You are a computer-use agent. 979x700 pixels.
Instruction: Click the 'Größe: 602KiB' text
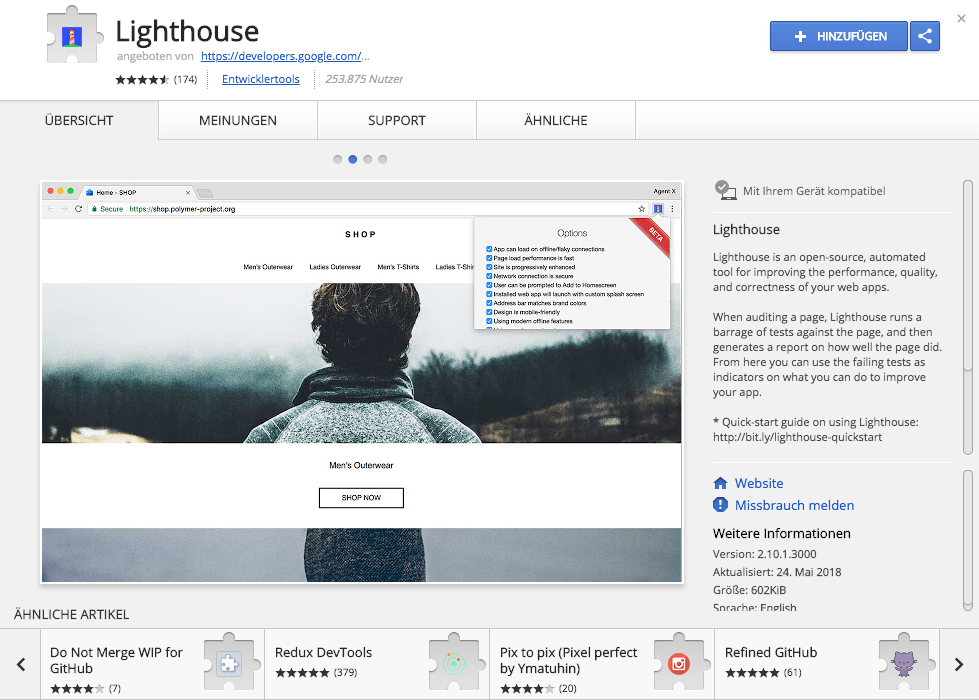pyautogui.click(x=749, y=590)
